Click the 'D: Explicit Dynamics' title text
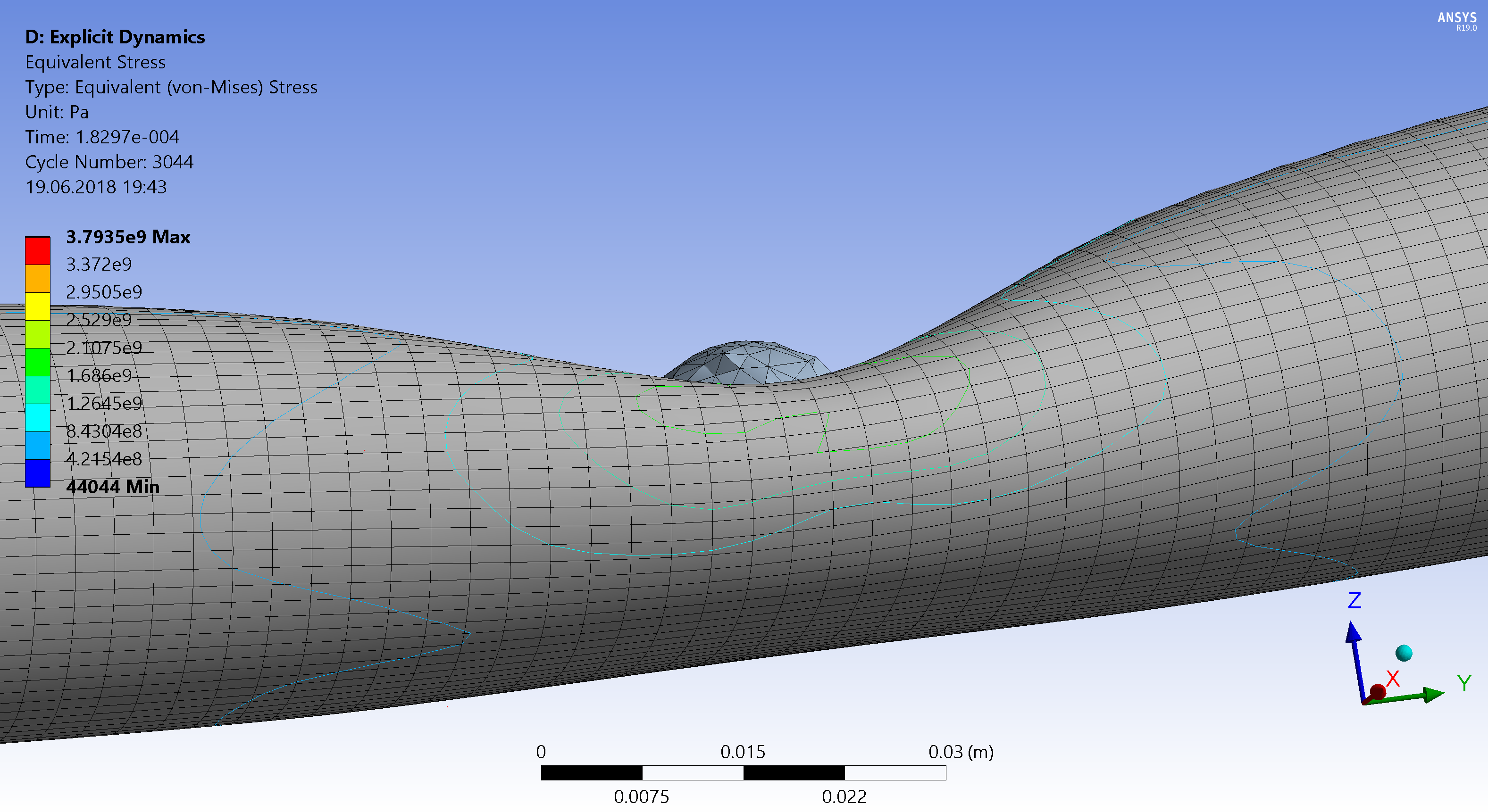This screenshot has height=812, width=1488. click(x=115, y=37)
